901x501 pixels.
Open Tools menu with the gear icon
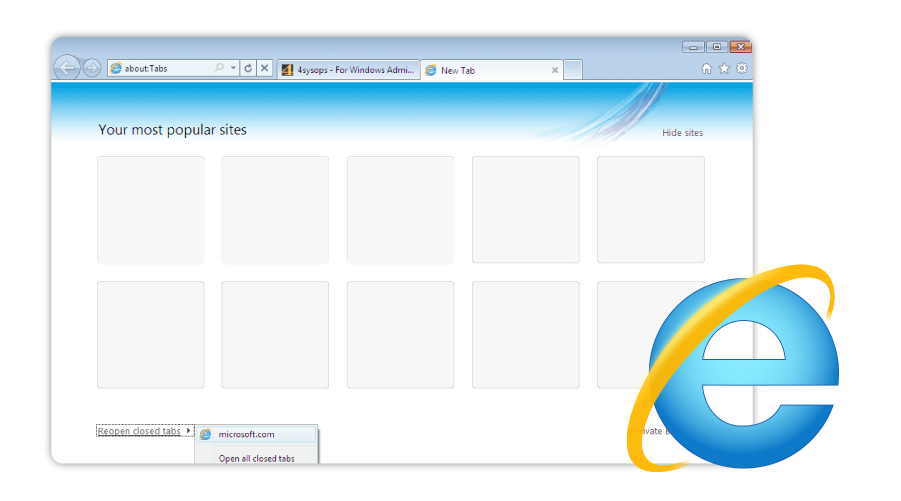click(742, 68)
